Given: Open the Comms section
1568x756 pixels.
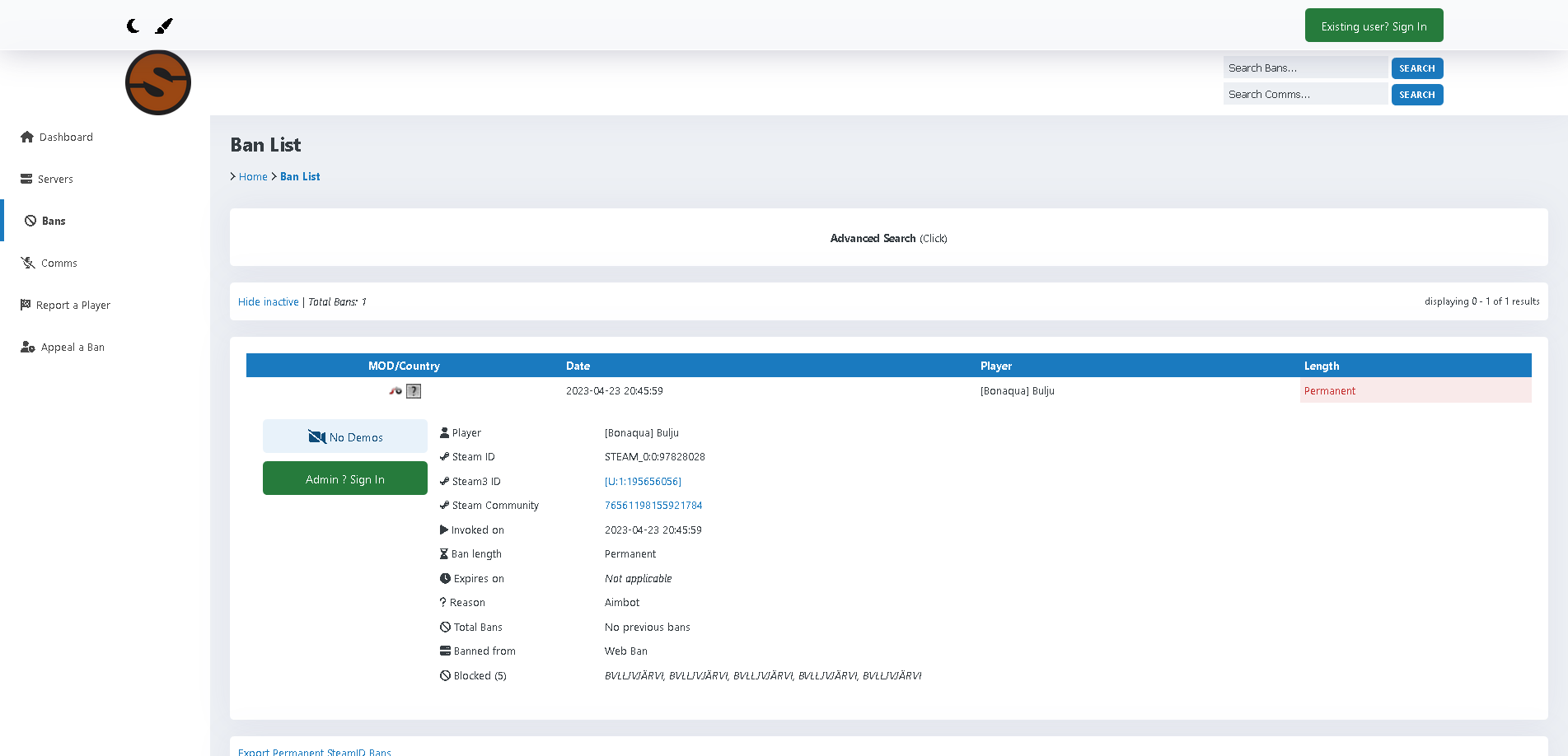Looking at the screenshot, I should click(59, 264).
